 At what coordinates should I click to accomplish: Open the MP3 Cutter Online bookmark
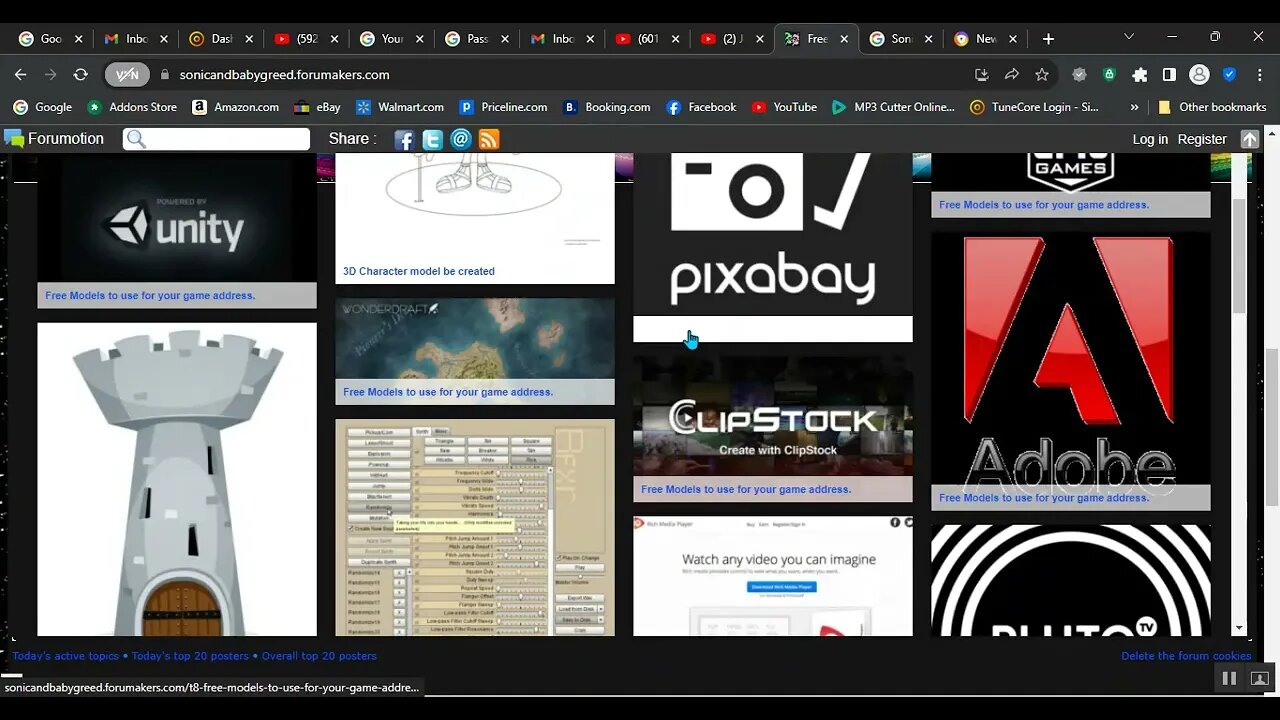[x=893, y=107]
